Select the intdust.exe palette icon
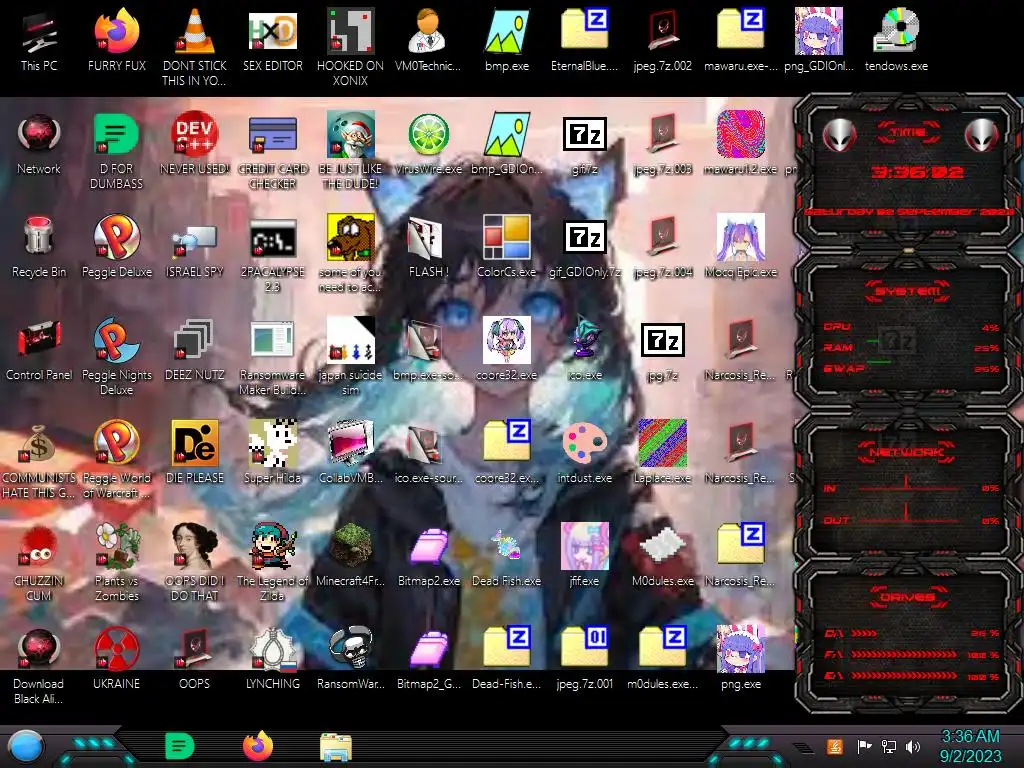Image resolution: width=1024 pixels, height=768 pixels. [x=584, y=454]
